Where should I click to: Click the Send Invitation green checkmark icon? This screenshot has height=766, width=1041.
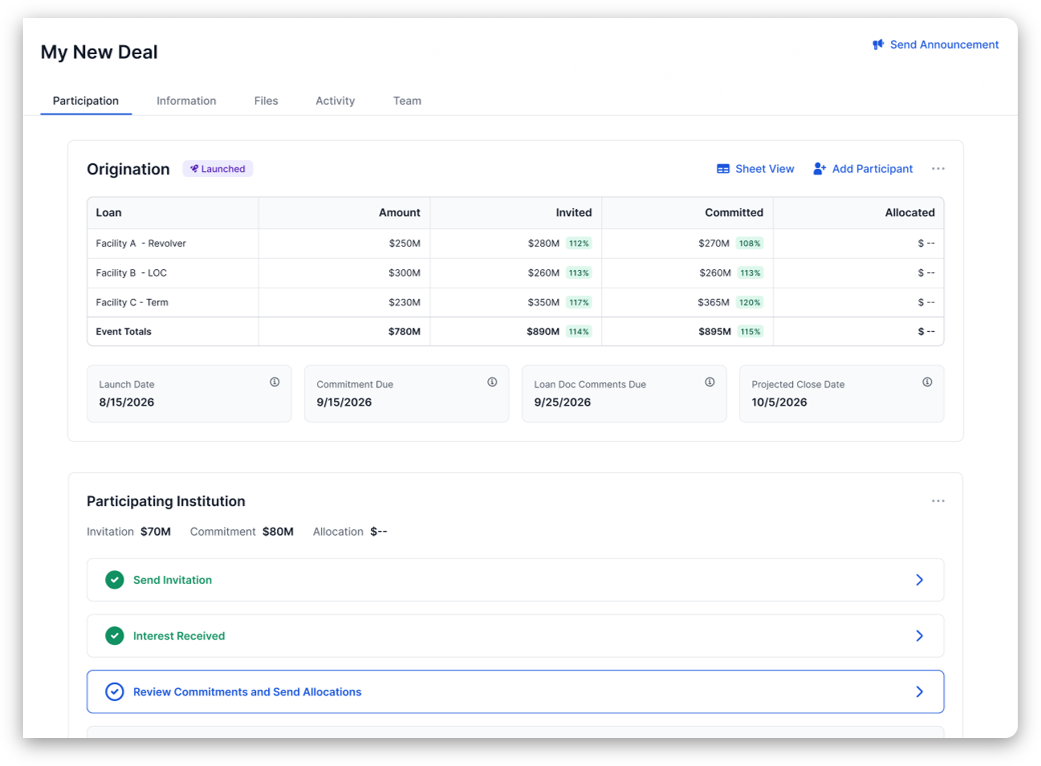click(x=114, y=580)
